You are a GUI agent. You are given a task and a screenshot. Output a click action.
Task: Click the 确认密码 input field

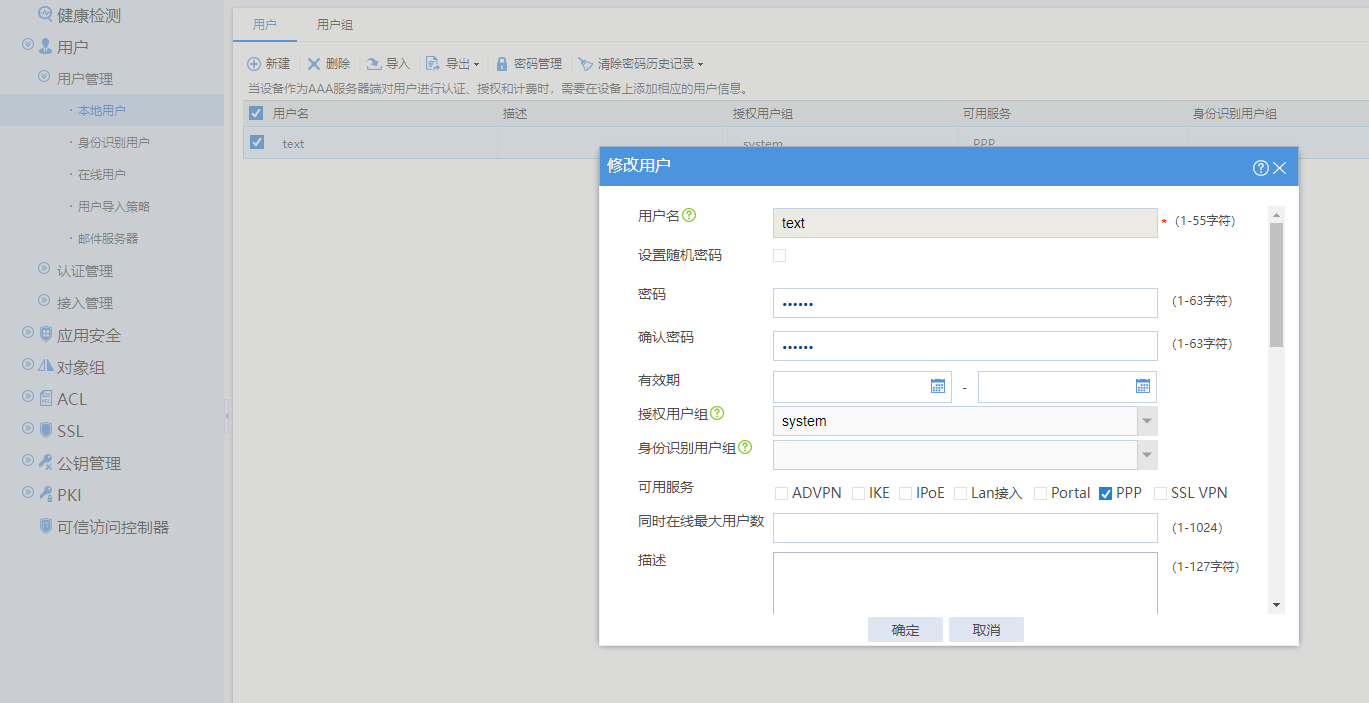(x=965, y=346)
